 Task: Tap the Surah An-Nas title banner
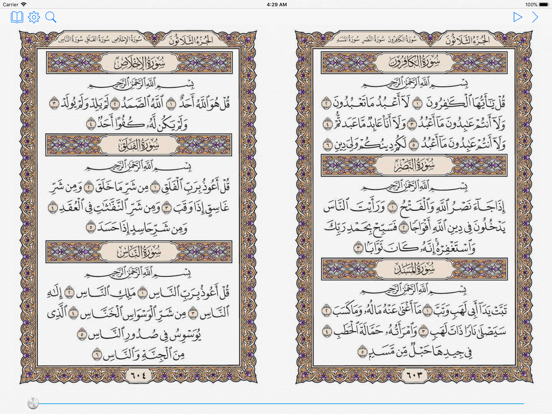coord(138,252)
